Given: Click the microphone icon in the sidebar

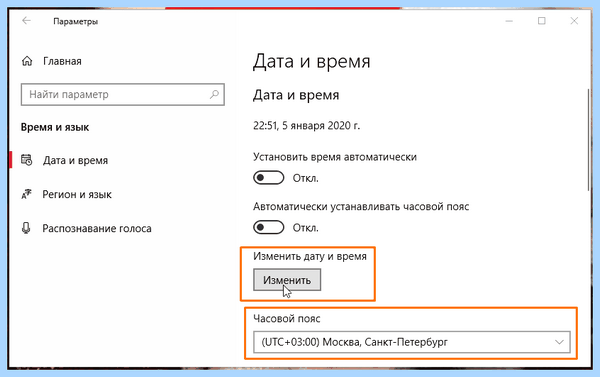Looking at the screenshot, I should point(26,228).
